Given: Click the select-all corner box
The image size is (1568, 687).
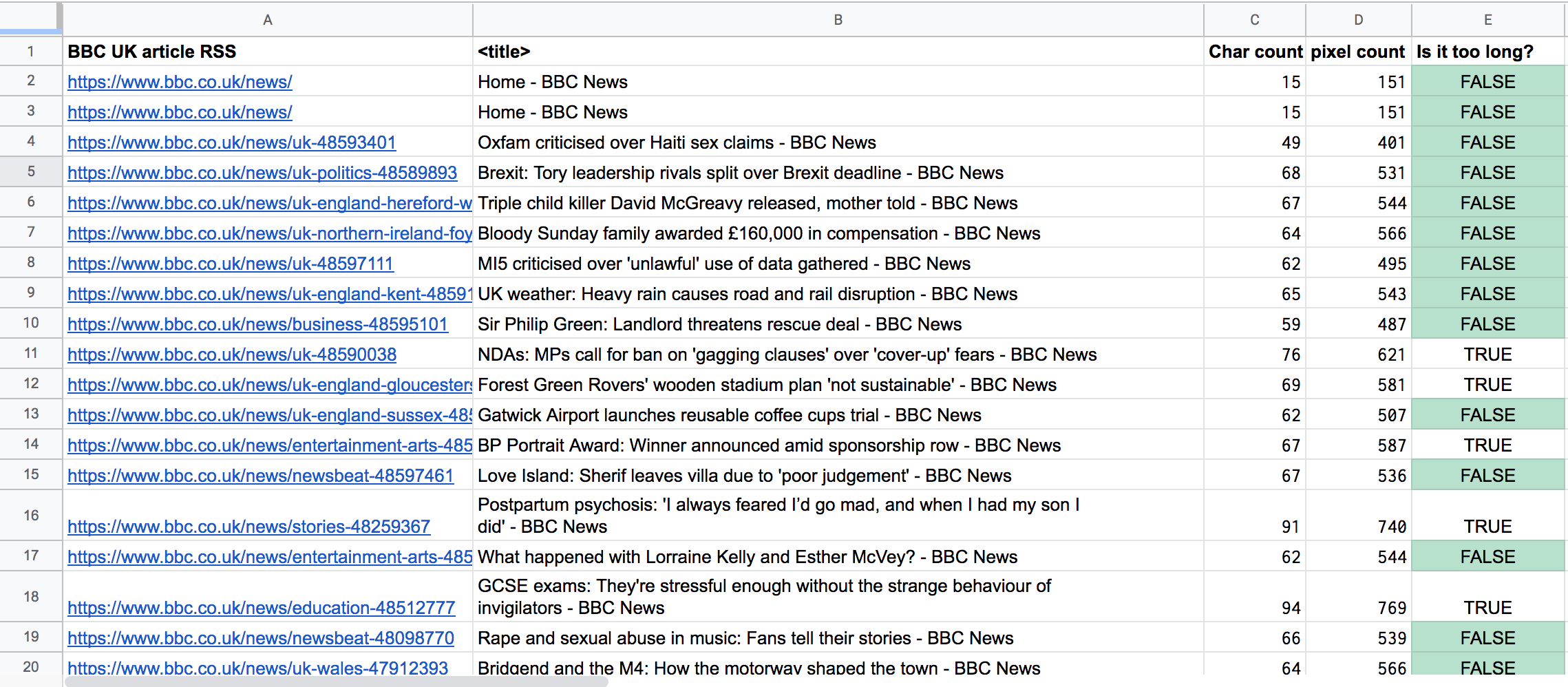Looking at the screenshot, I should [x=30, y=18].
